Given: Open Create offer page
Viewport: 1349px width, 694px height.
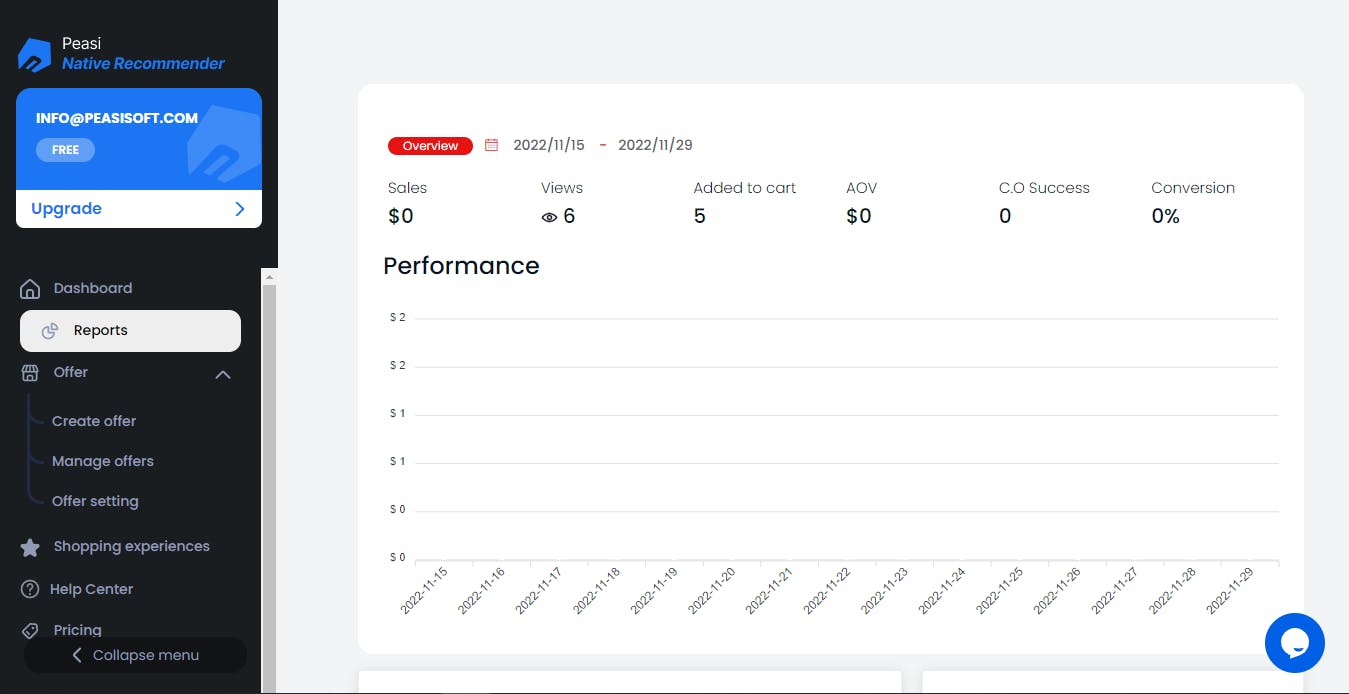Looking at the screenshot, I should coord(94,421).
